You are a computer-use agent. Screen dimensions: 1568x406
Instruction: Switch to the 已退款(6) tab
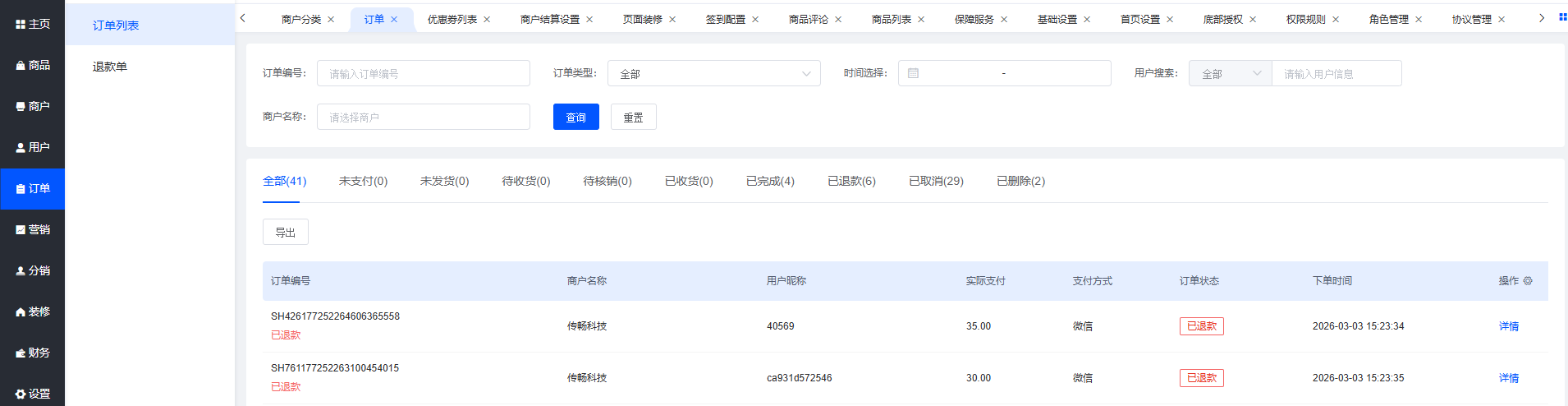click(851, 181)
